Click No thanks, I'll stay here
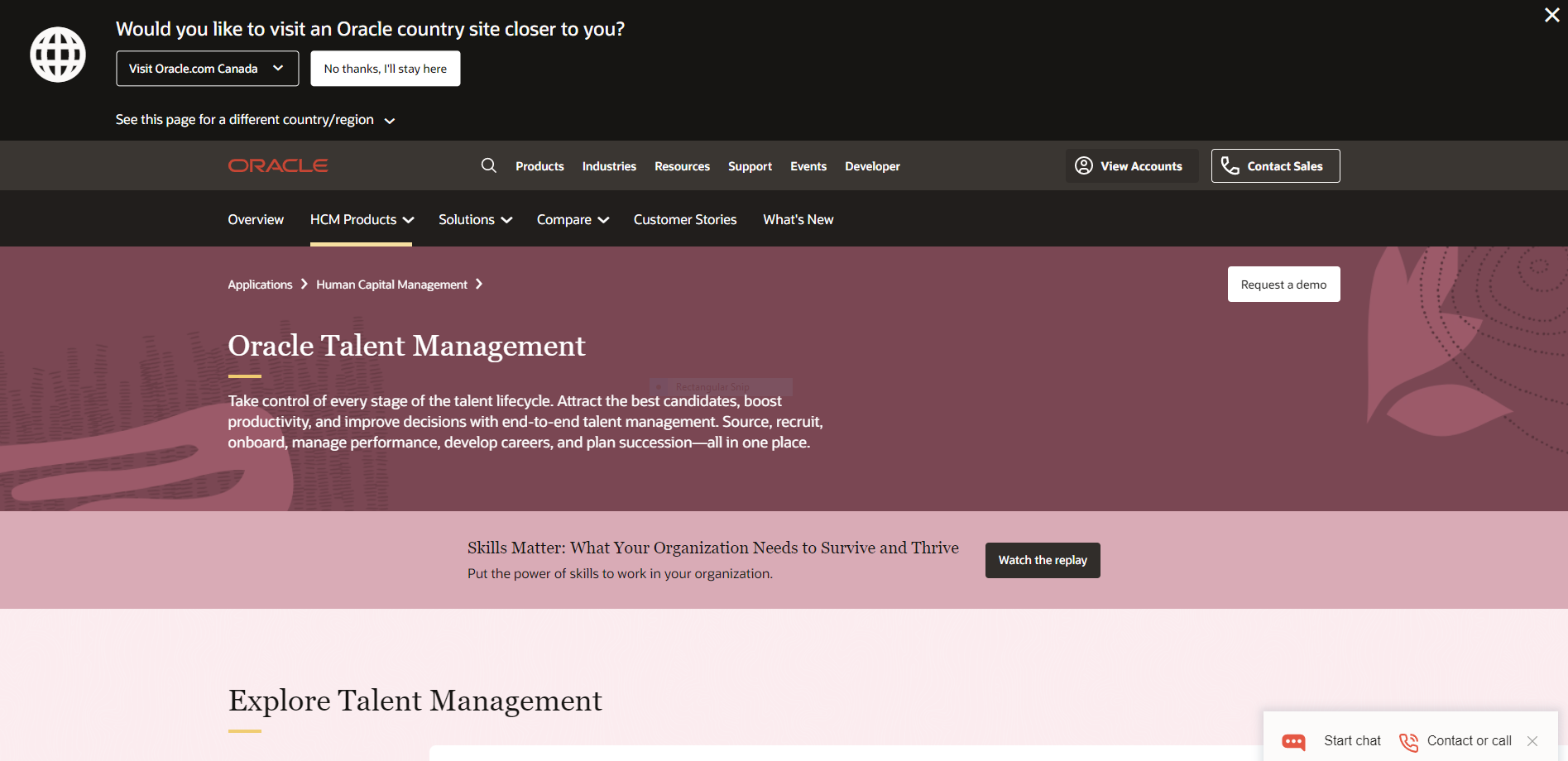1568x761 pixels. coord(386,69)
